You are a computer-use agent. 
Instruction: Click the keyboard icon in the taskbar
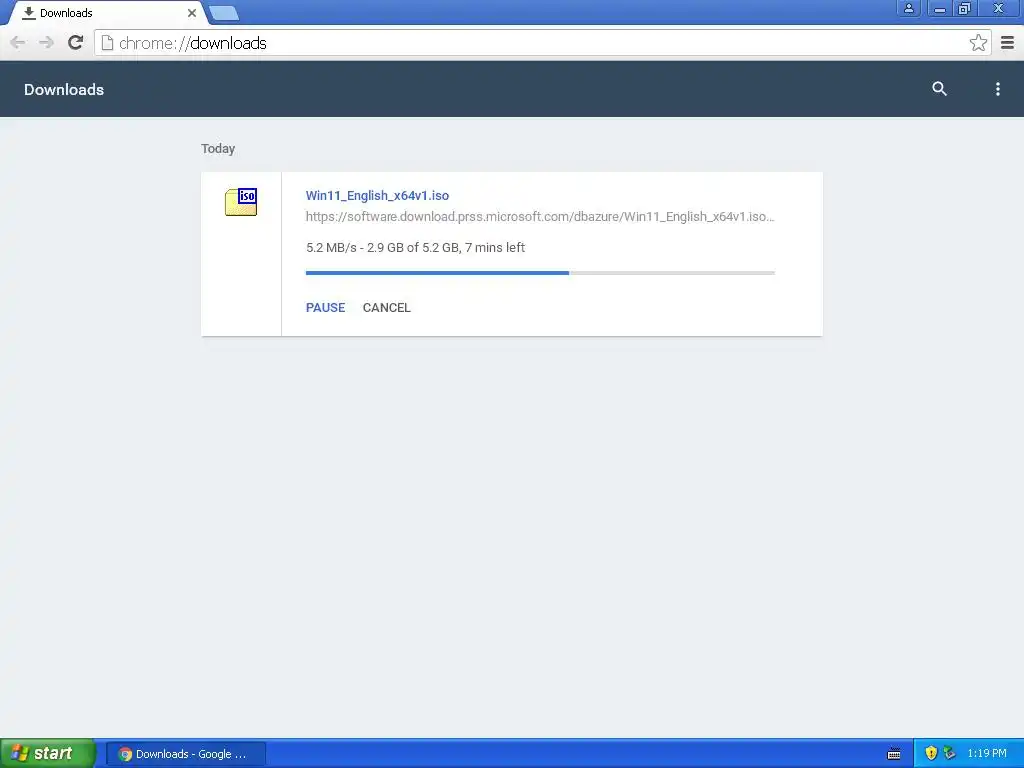[x=894, y=754]
